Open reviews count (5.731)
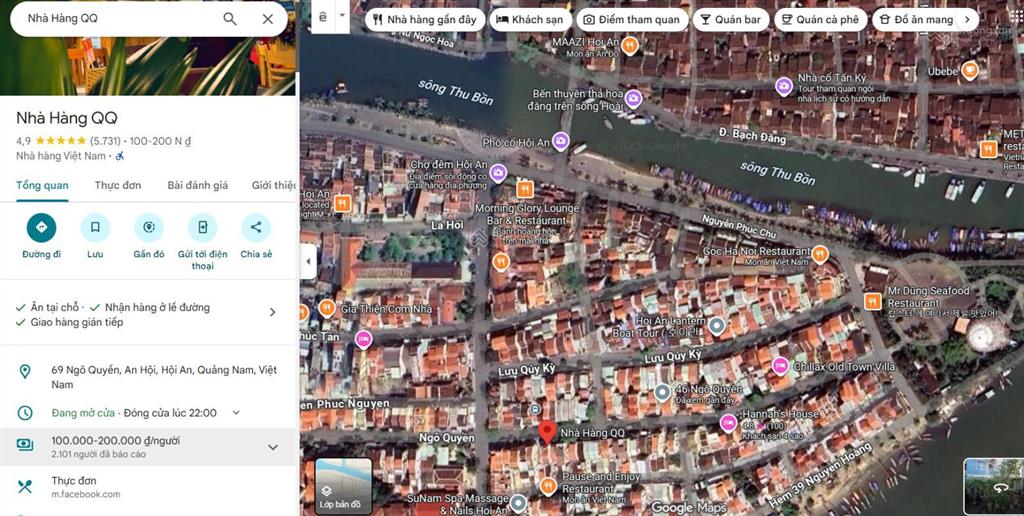This screenshot has height=516, width=1024. (x=105, y=140)
